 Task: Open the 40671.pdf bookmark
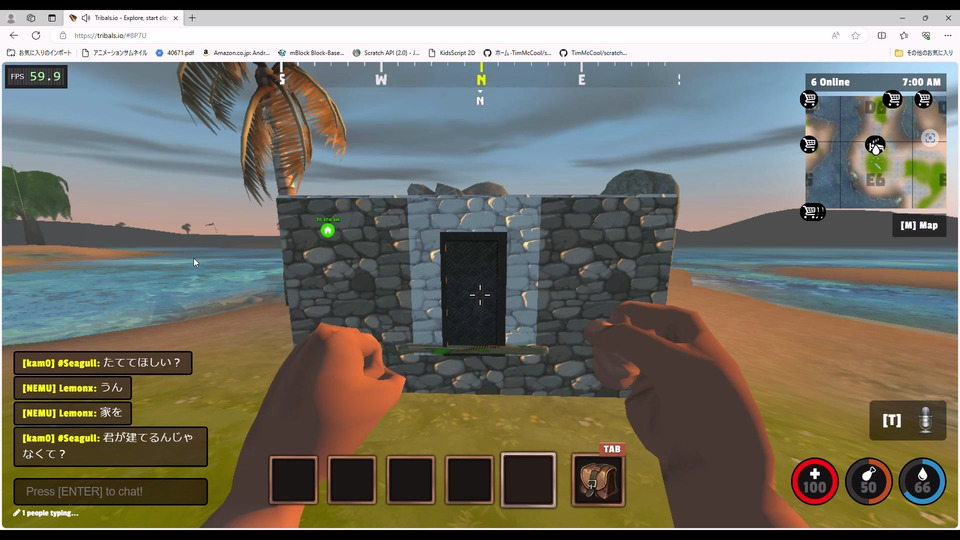(174, 53)
